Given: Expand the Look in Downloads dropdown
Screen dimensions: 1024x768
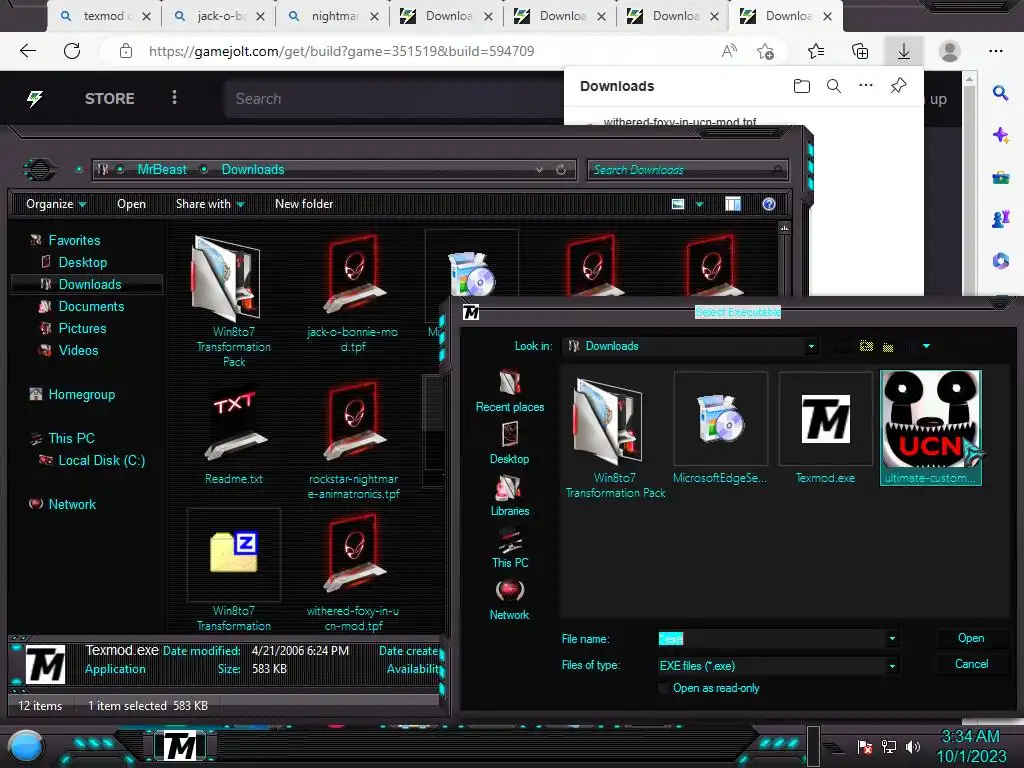Looking at the screenshot, I should click(811, 347).
